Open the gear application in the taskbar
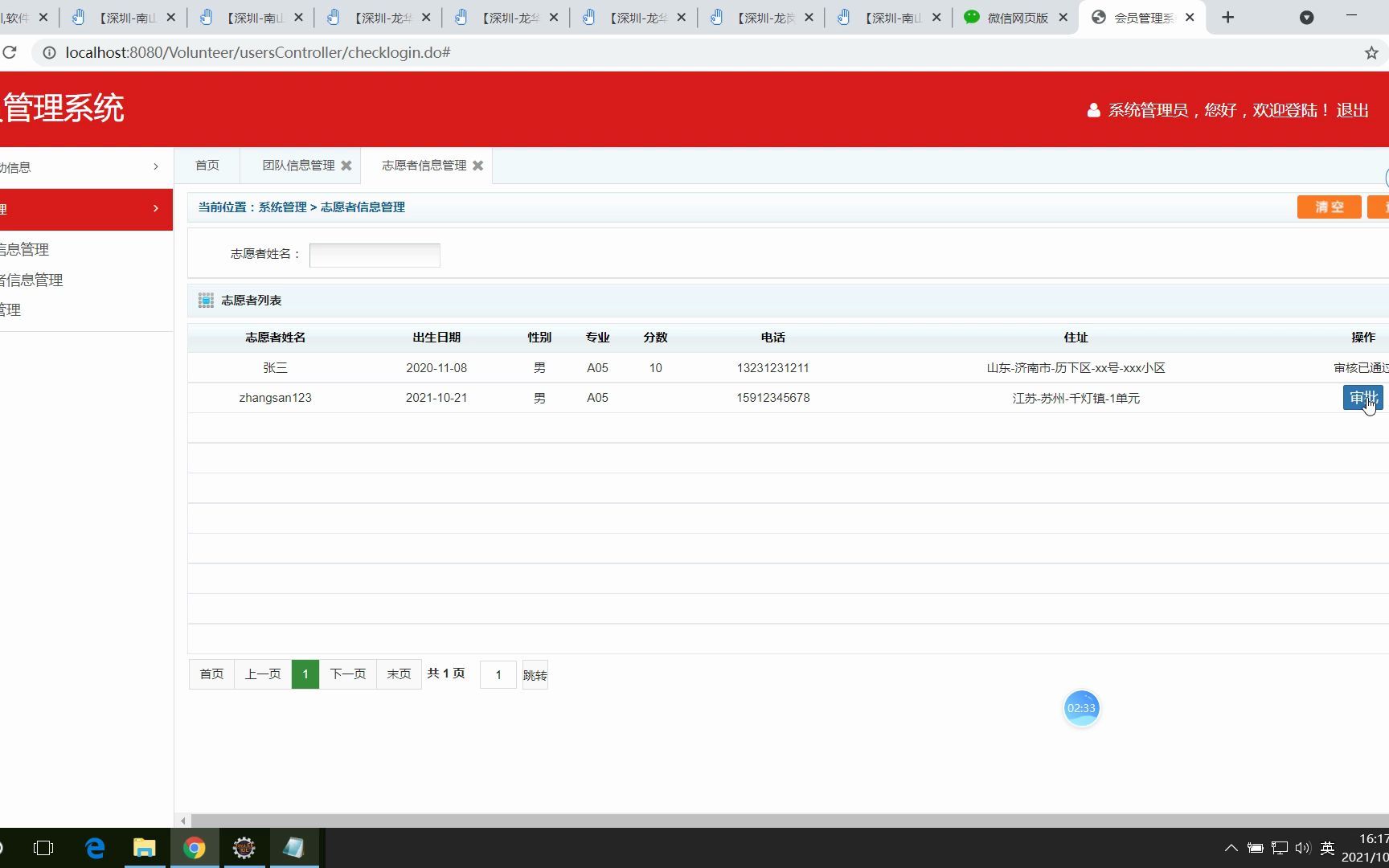Viewport: 1389px width, 868px height. [244, 848]
